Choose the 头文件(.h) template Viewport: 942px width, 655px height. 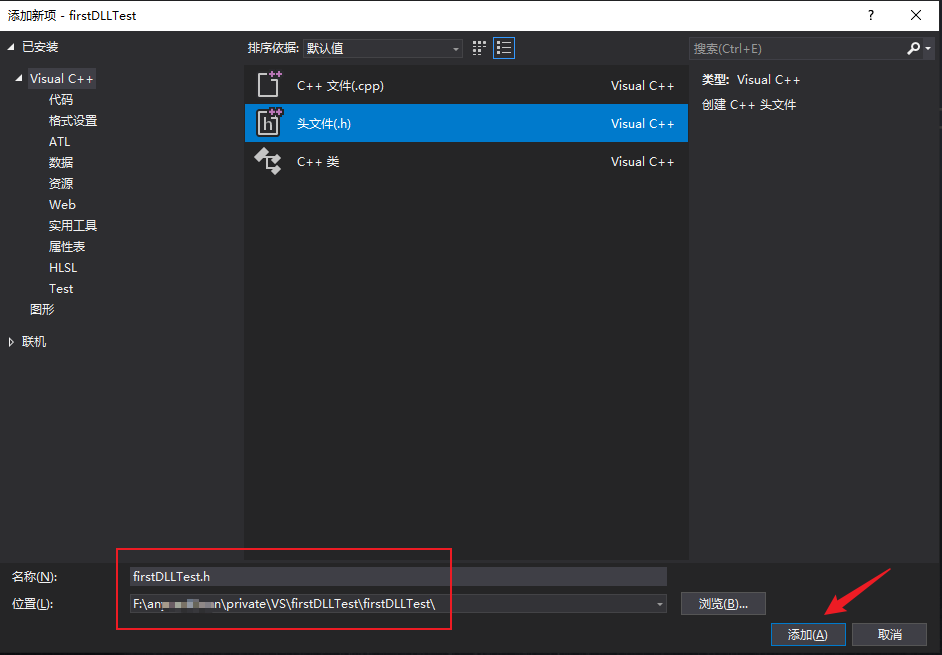[466, 123]
